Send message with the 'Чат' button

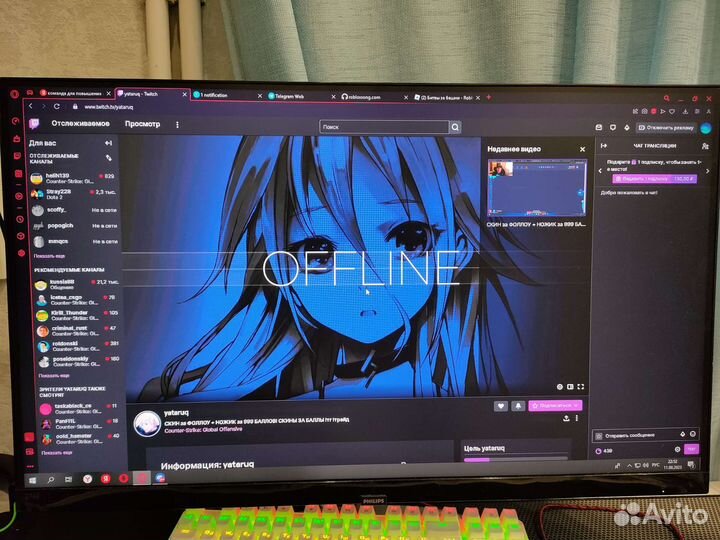coord(691,449)
